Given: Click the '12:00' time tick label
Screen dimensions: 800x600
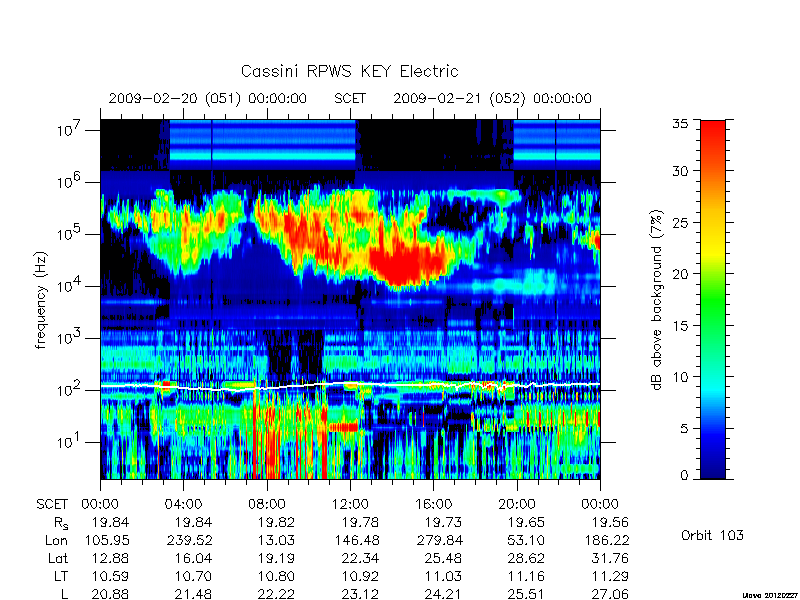Looking at the screenshot, I should [350, 505].
